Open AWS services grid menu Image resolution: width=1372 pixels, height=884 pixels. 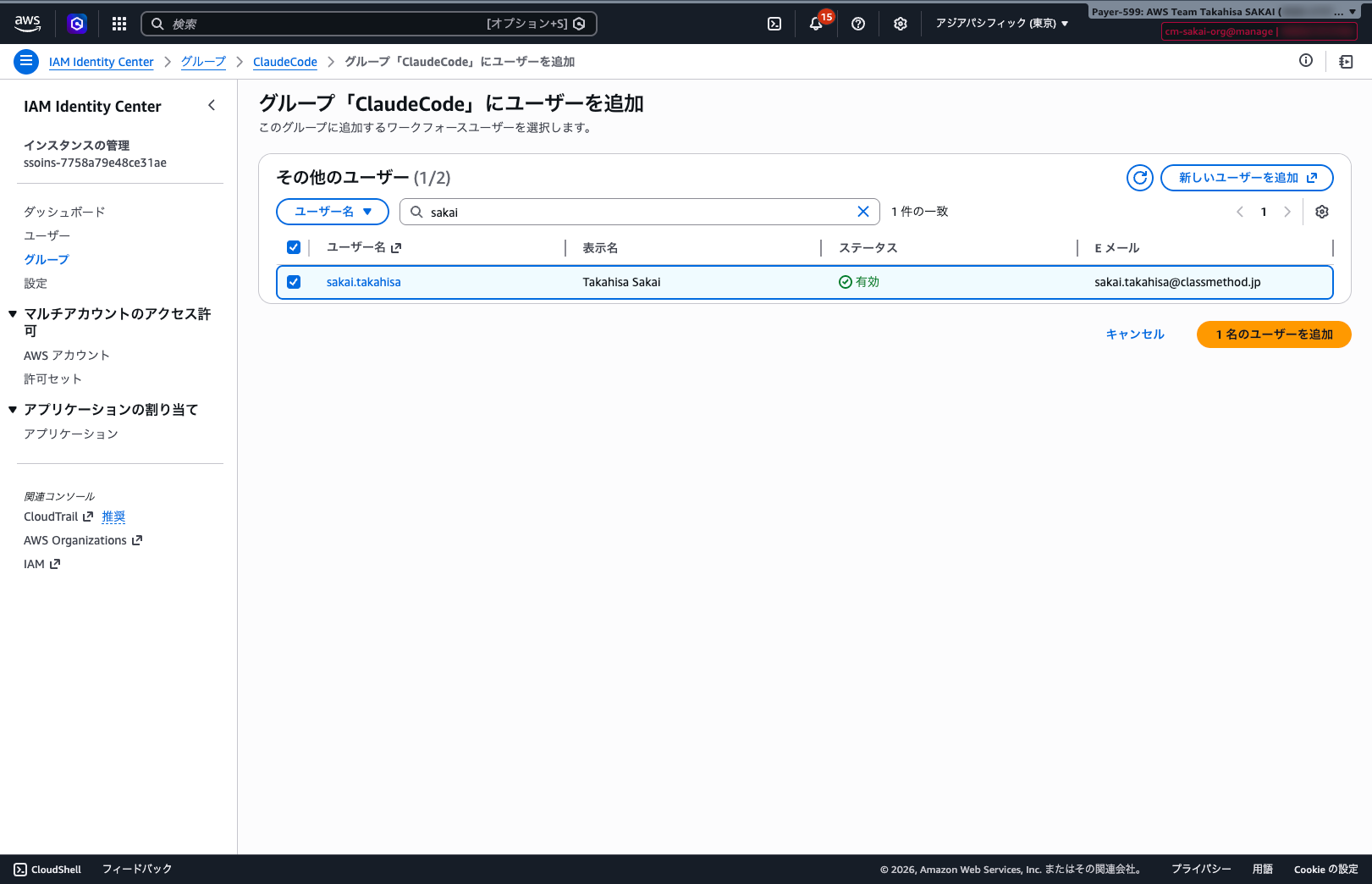pos(119,24)
